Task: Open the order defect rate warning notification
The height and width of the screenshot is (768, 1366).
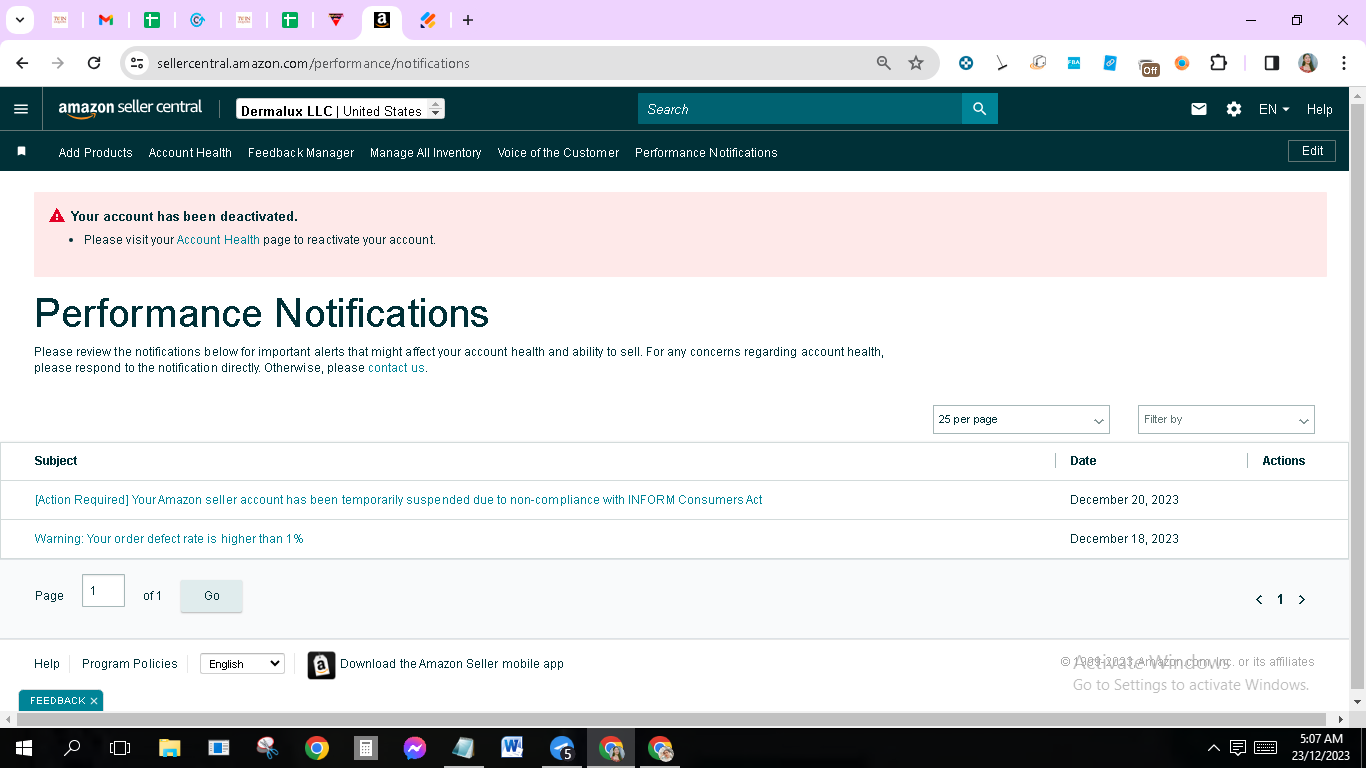Action: point(169,539)
